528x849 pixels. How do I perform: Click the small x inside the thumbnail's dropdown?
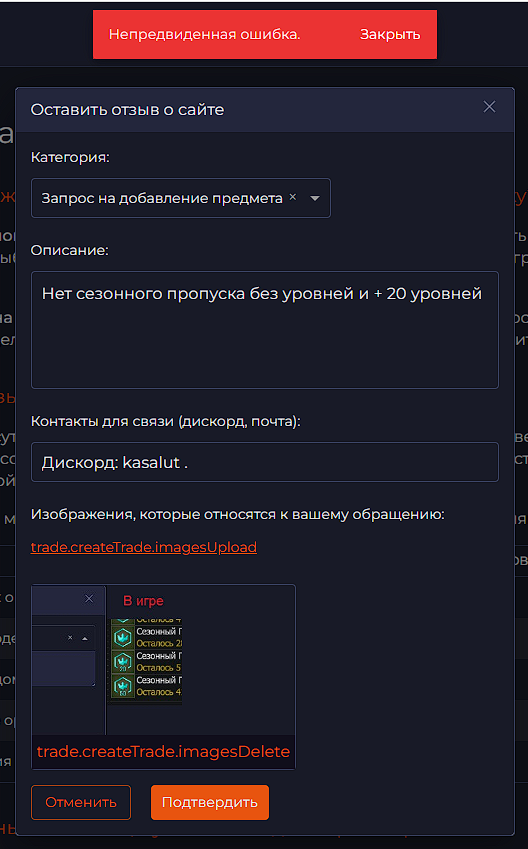point(70,638)
